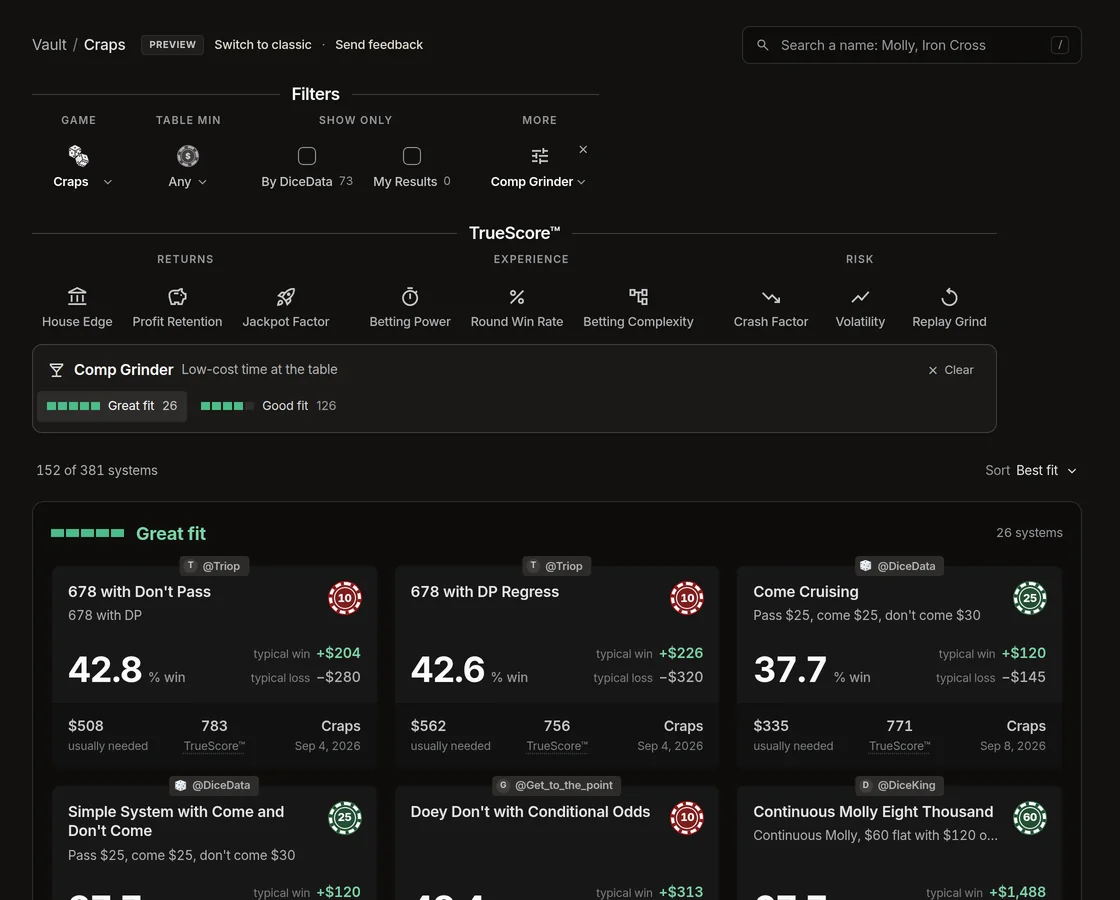Select the Jackpot Factor rocket icon
The height and width of the screenshot is (900, 1120).
click(286, 296)
